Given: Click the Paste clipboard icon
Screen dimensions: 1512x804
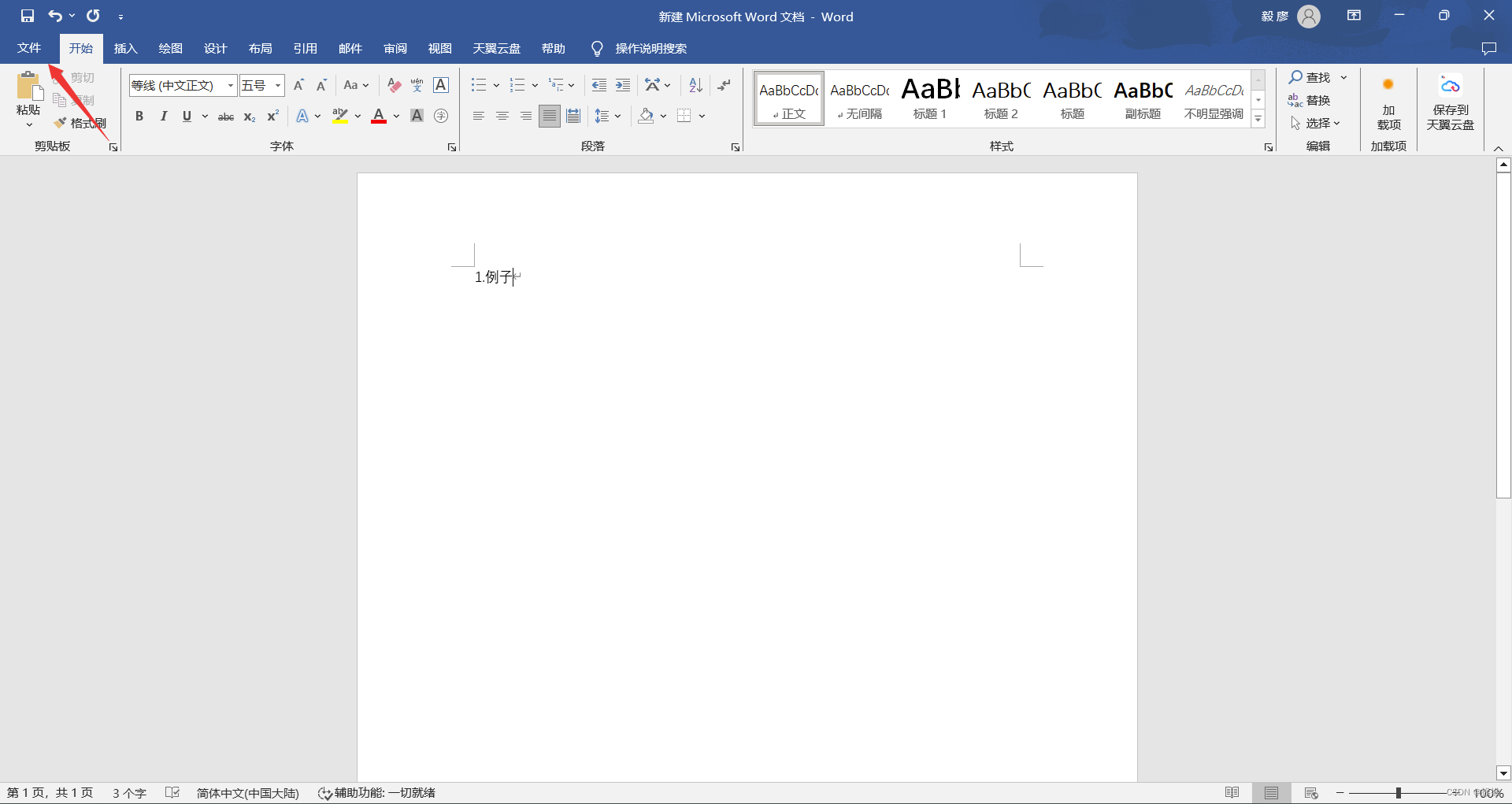Looking at the screenshot, I should tap(29, 86).
